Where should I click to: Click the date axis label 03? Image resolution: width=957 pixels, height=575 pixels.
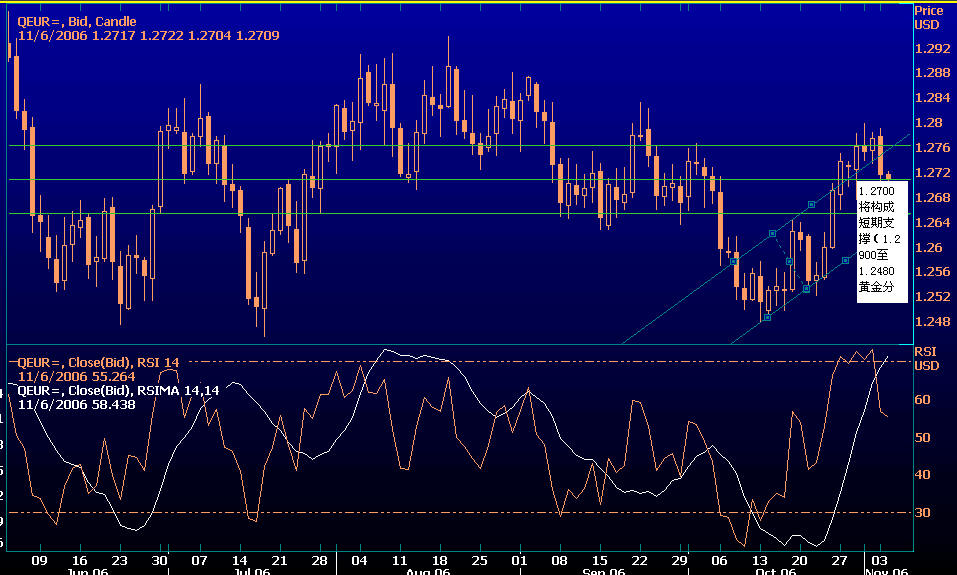pos(879,561)
